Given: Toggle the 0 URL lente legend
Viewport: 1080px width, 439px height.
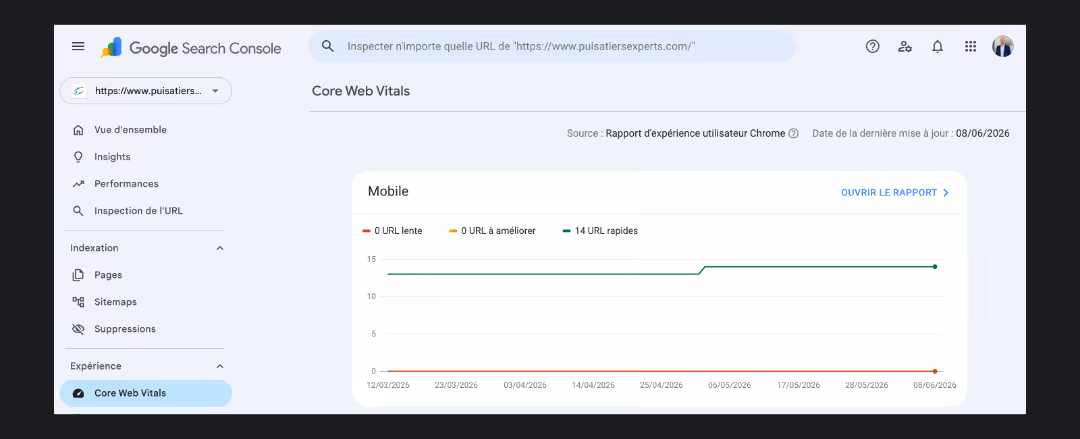Looking at the screenshot, I should (393, 231).
